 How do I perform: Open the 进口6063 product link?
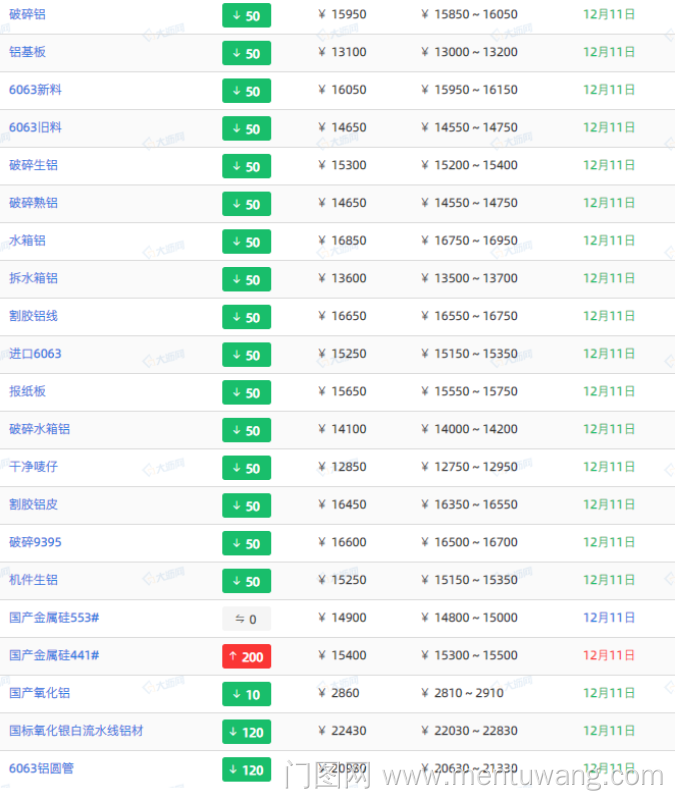coord(35,354)
